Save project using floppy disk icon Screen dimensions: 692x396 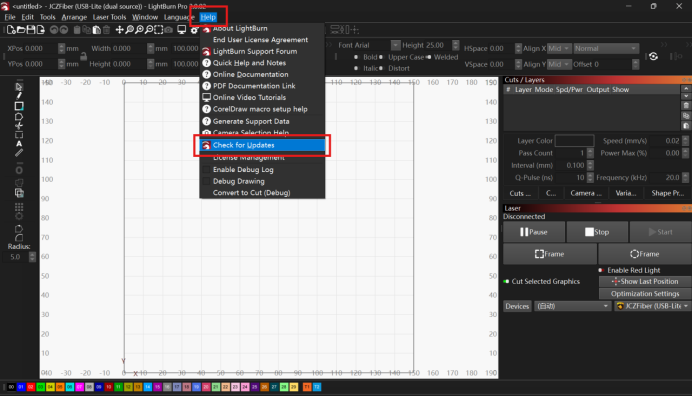click(30, 30)
